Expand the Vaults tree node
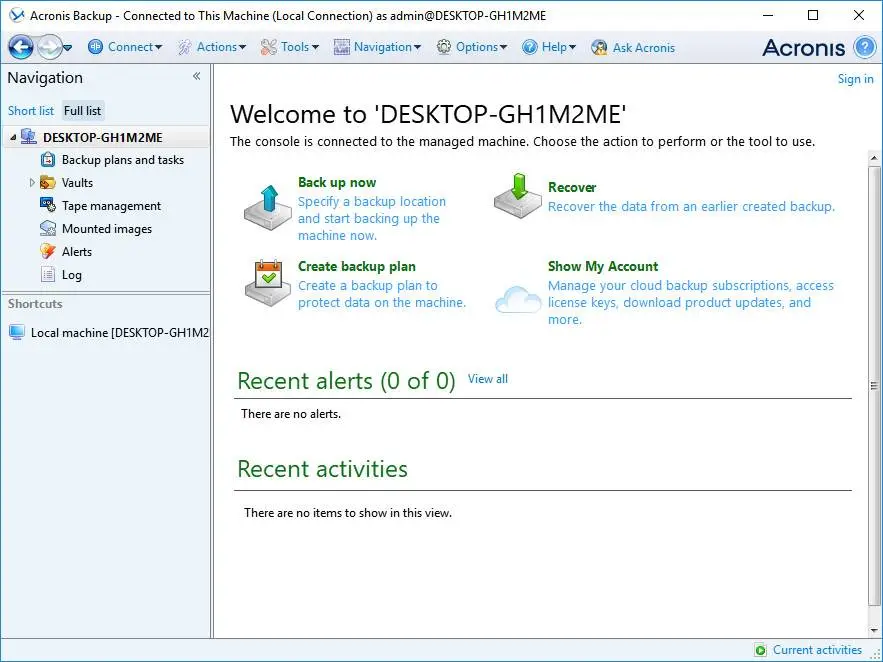Screen dimensions: 883x662 [32, 182]
